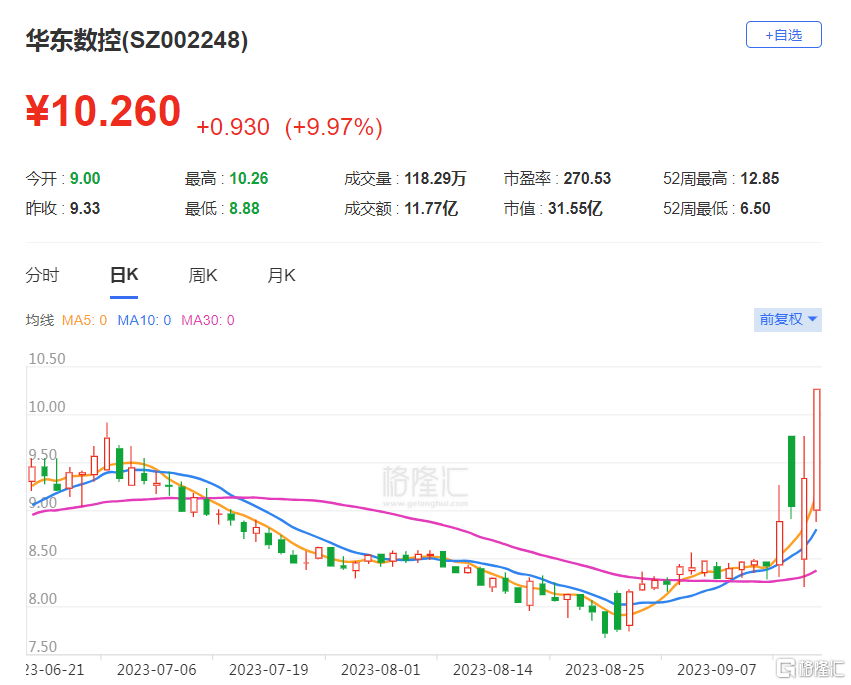Viewport: 851px width, 685px height.
Task: Click the price change +0.930
Action: coord(233,127)
